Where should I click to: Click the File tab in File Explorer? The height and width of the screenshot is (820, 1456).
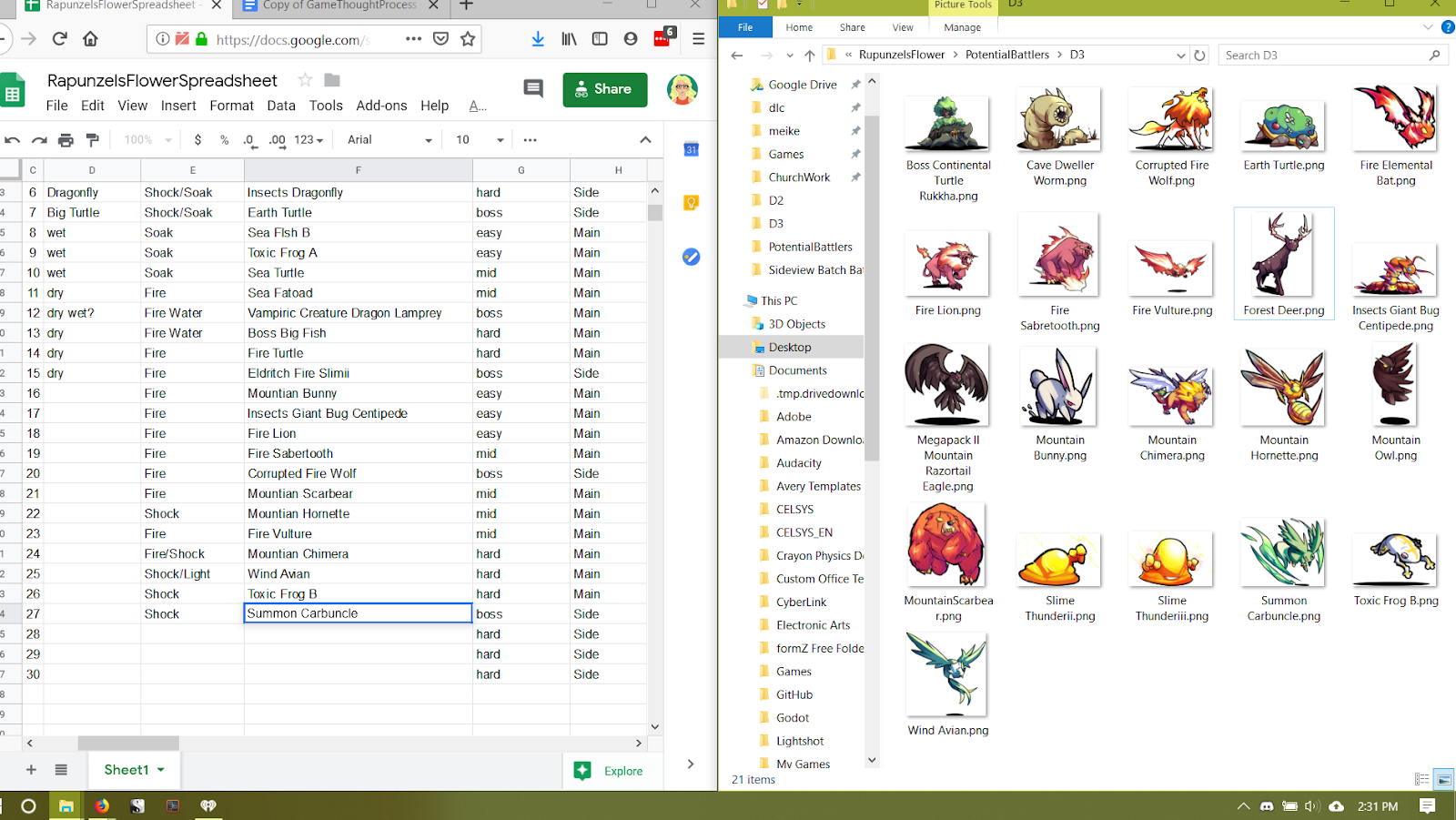(745, 27)
